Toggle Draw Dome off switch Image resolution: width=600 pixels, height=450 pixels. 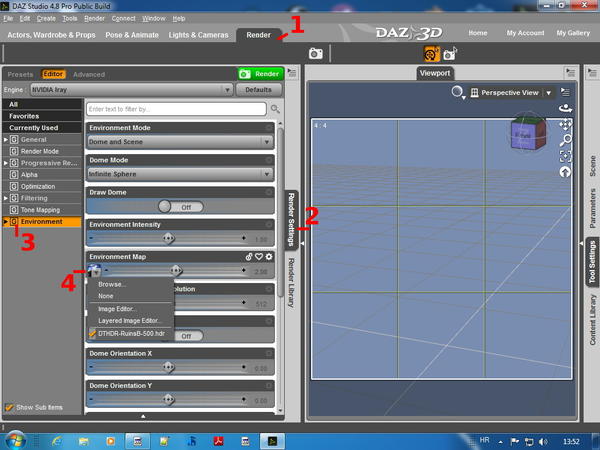[x=181, y=207]
